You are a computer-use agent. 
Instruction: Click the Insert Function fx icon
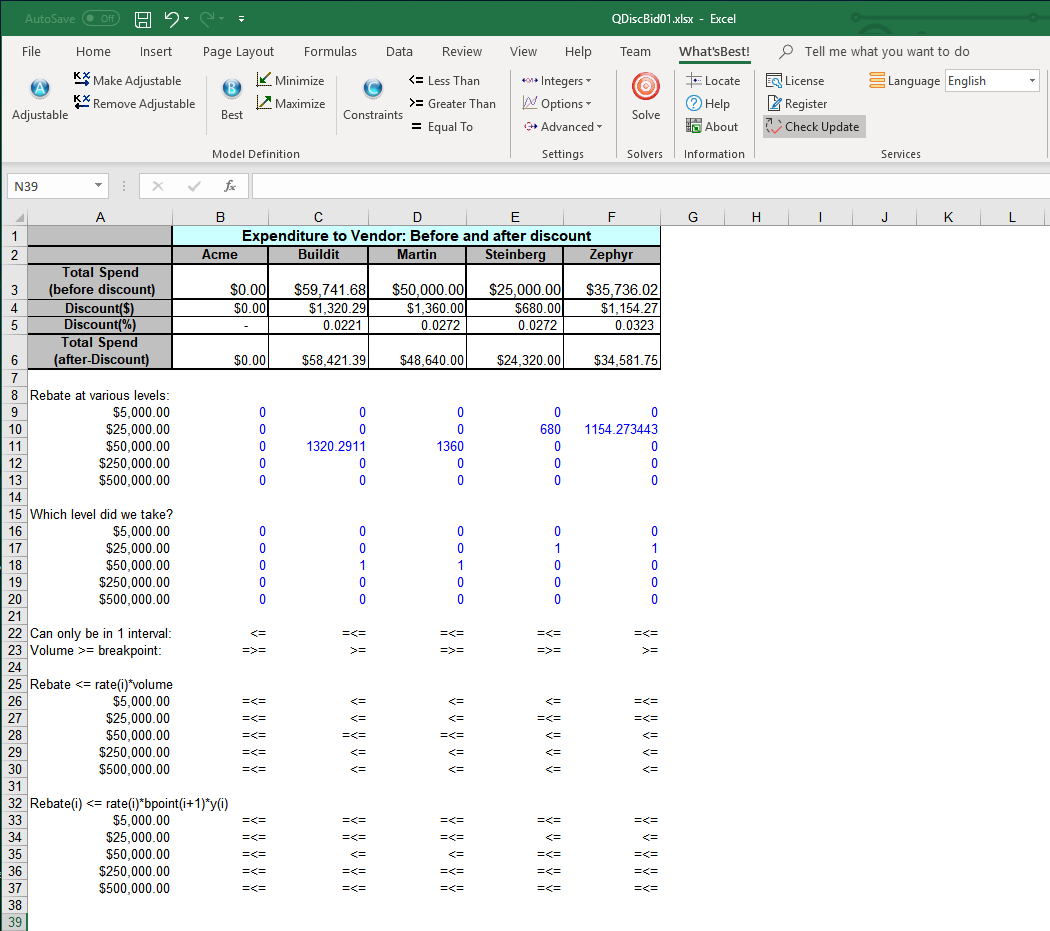point(230,186)
